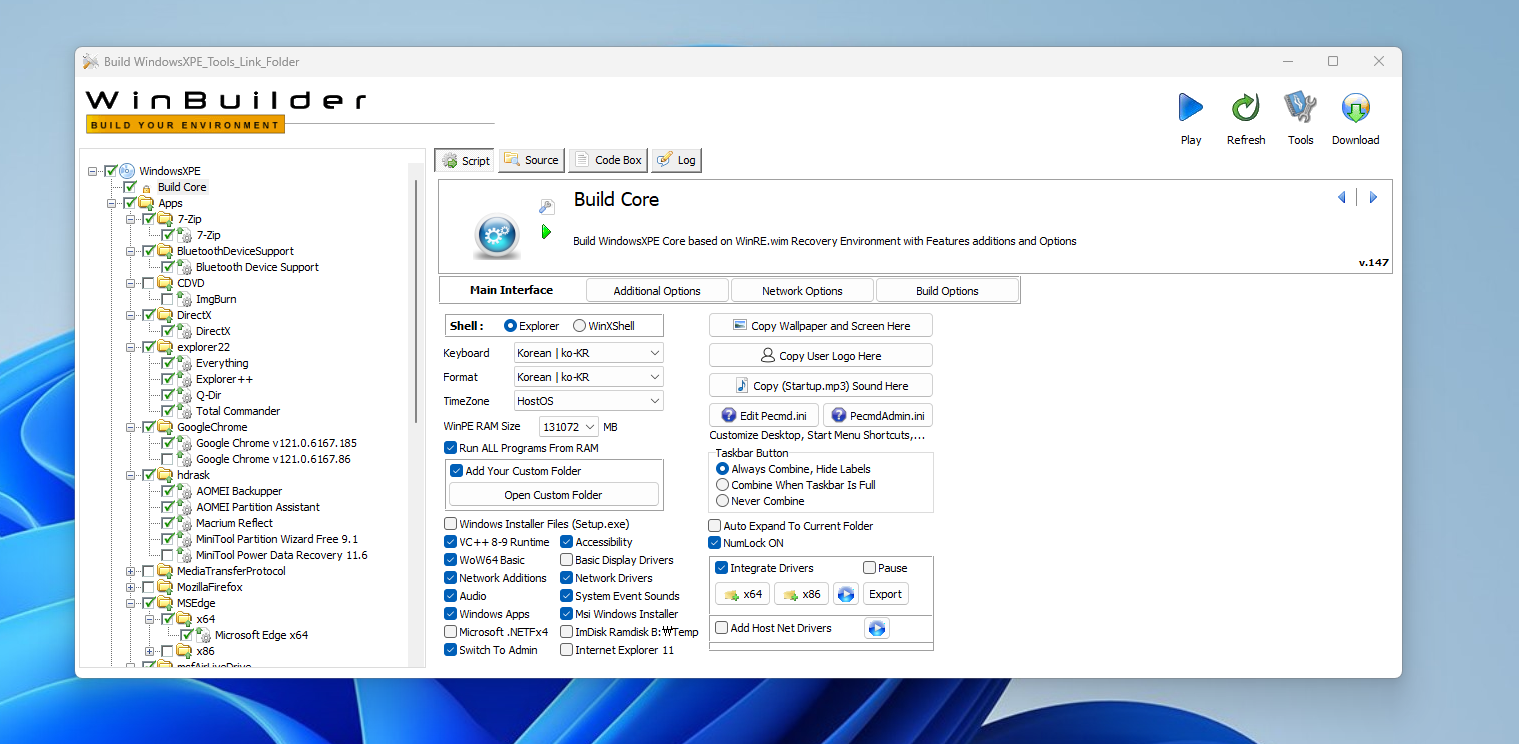Click the blue play icon next to x86
The height and width of the screenshot is (744, 1519).
click(x=846, y=594)
